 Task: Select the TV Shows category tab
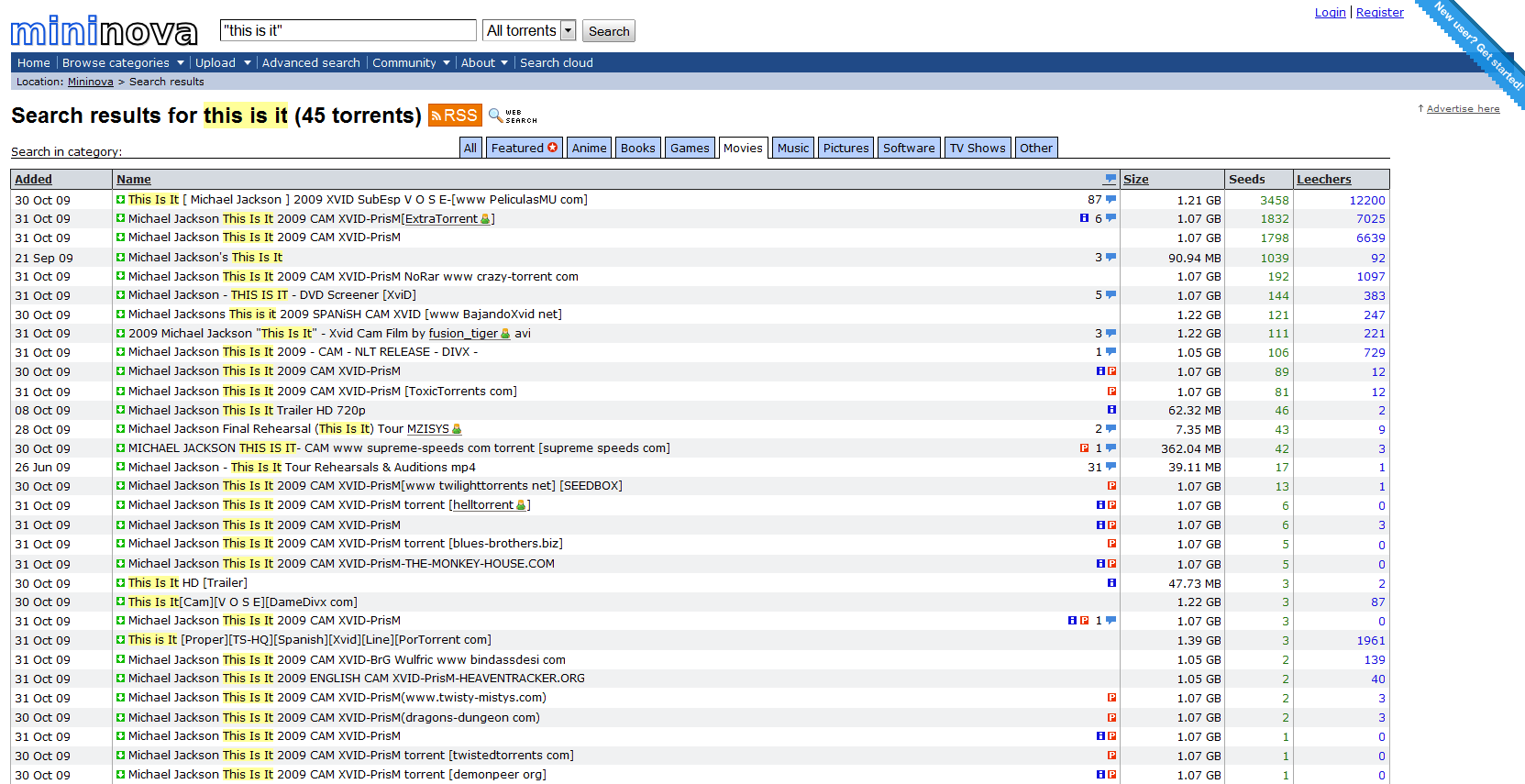pos(977,148)
